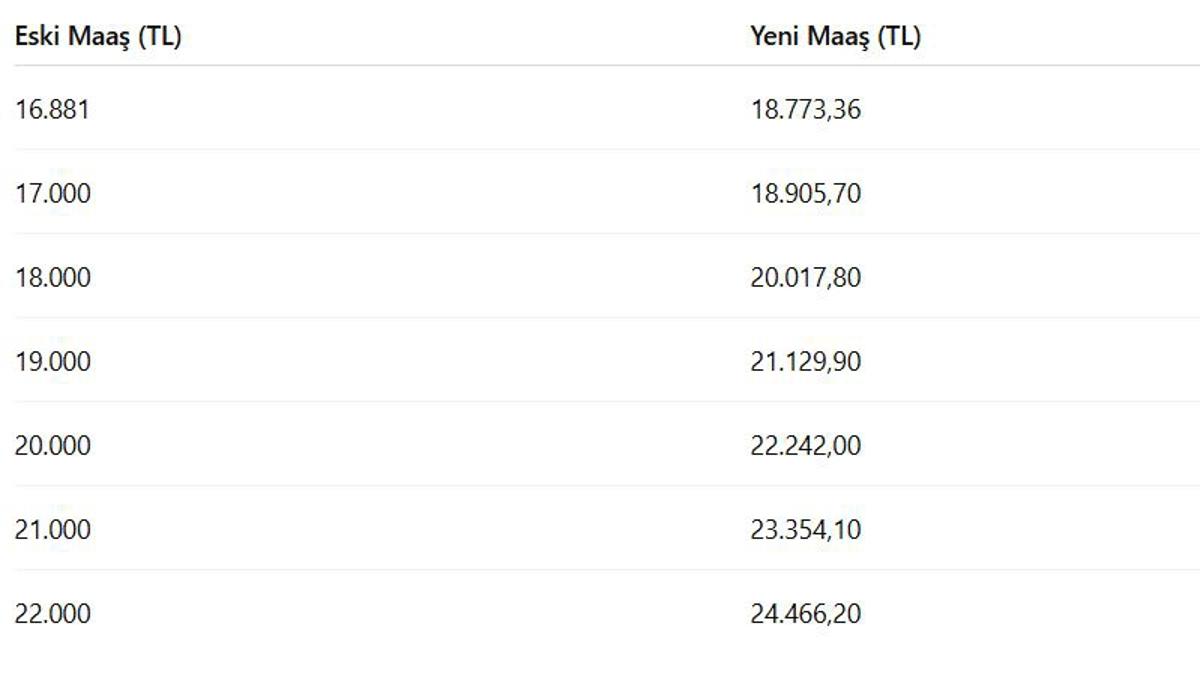Viewport: 1200px width, 689px height.
Task: Select the 21.000 cell in Eski Maaş
Action: [52, 529]
